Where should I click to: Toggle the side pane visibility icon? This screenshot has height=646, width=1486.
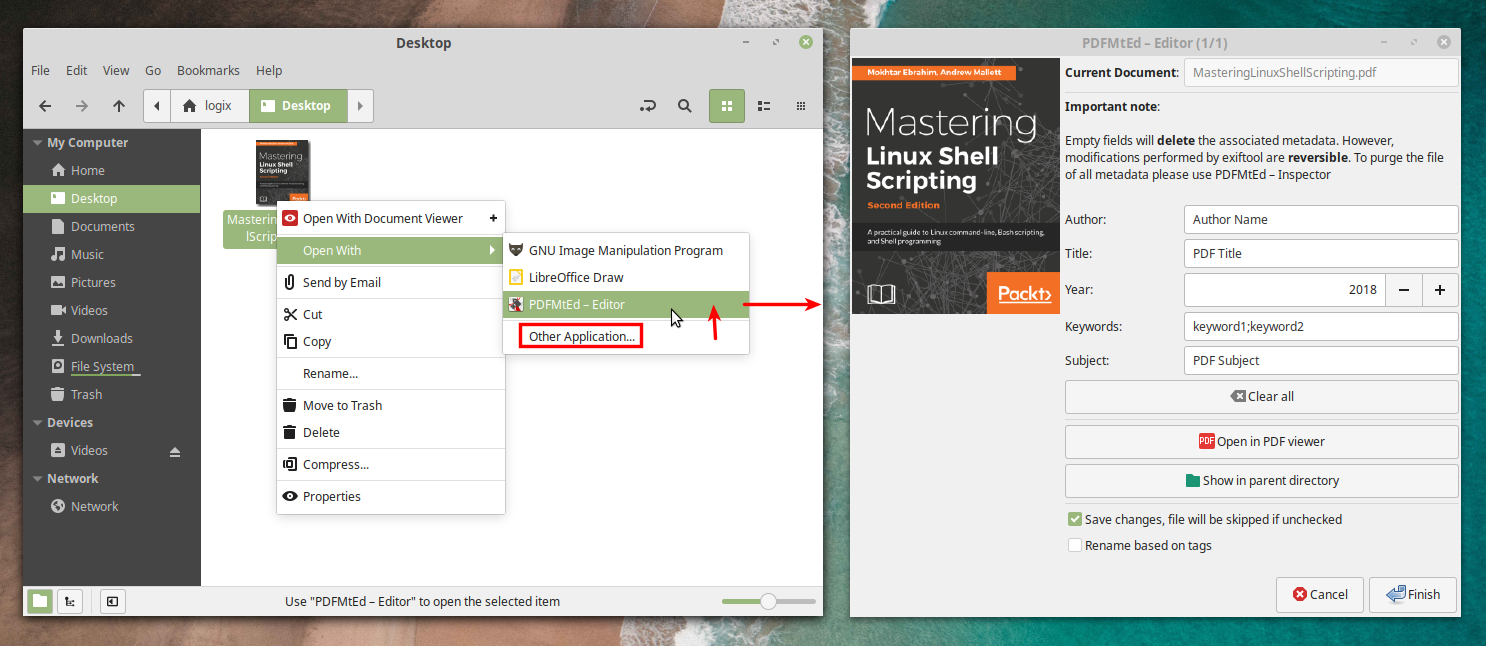tap(112, 601)
